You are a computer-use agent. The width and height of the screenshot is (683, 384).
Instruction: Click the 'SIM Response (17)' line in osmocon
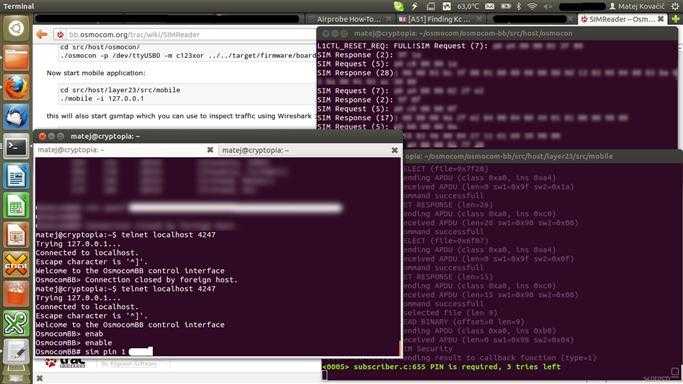[473, 118]
